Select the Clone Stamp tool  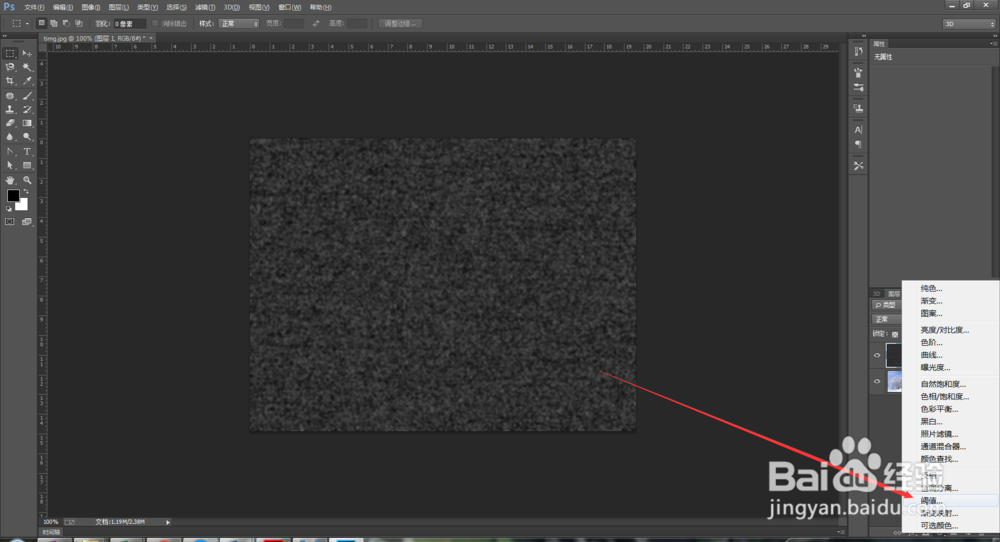10,109
